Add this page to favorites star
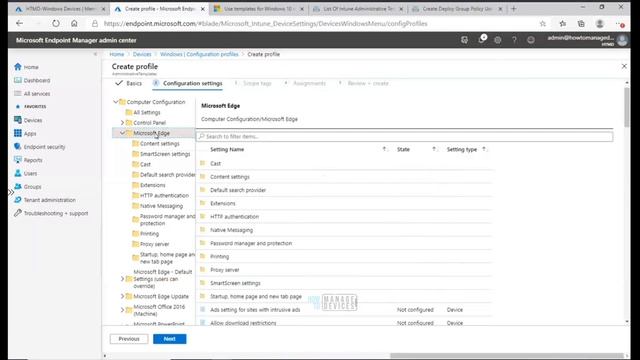The image size is (640, 360). 543,24
